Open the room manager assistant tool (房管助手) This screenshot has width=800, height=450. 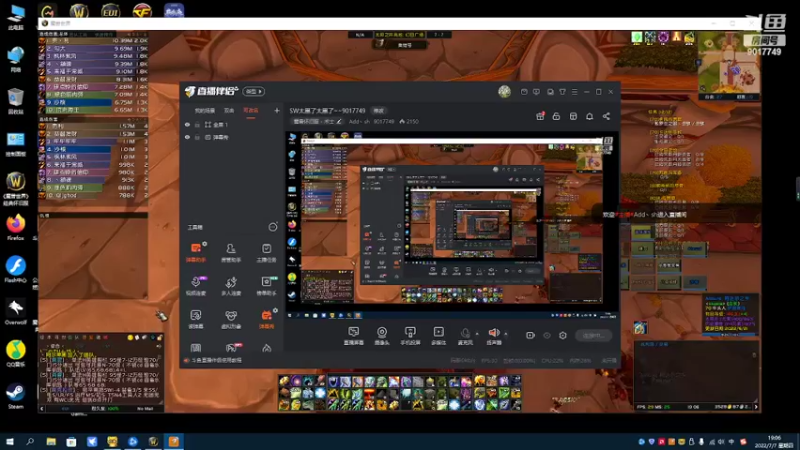tap(231, 252)
